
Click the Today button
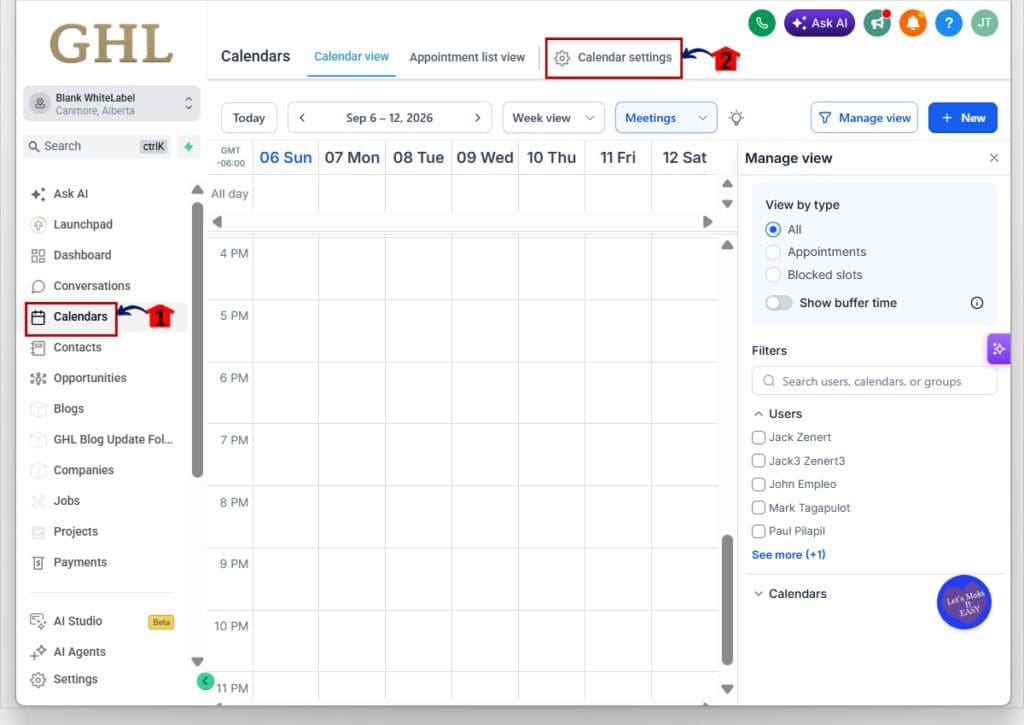click(249, 118)
